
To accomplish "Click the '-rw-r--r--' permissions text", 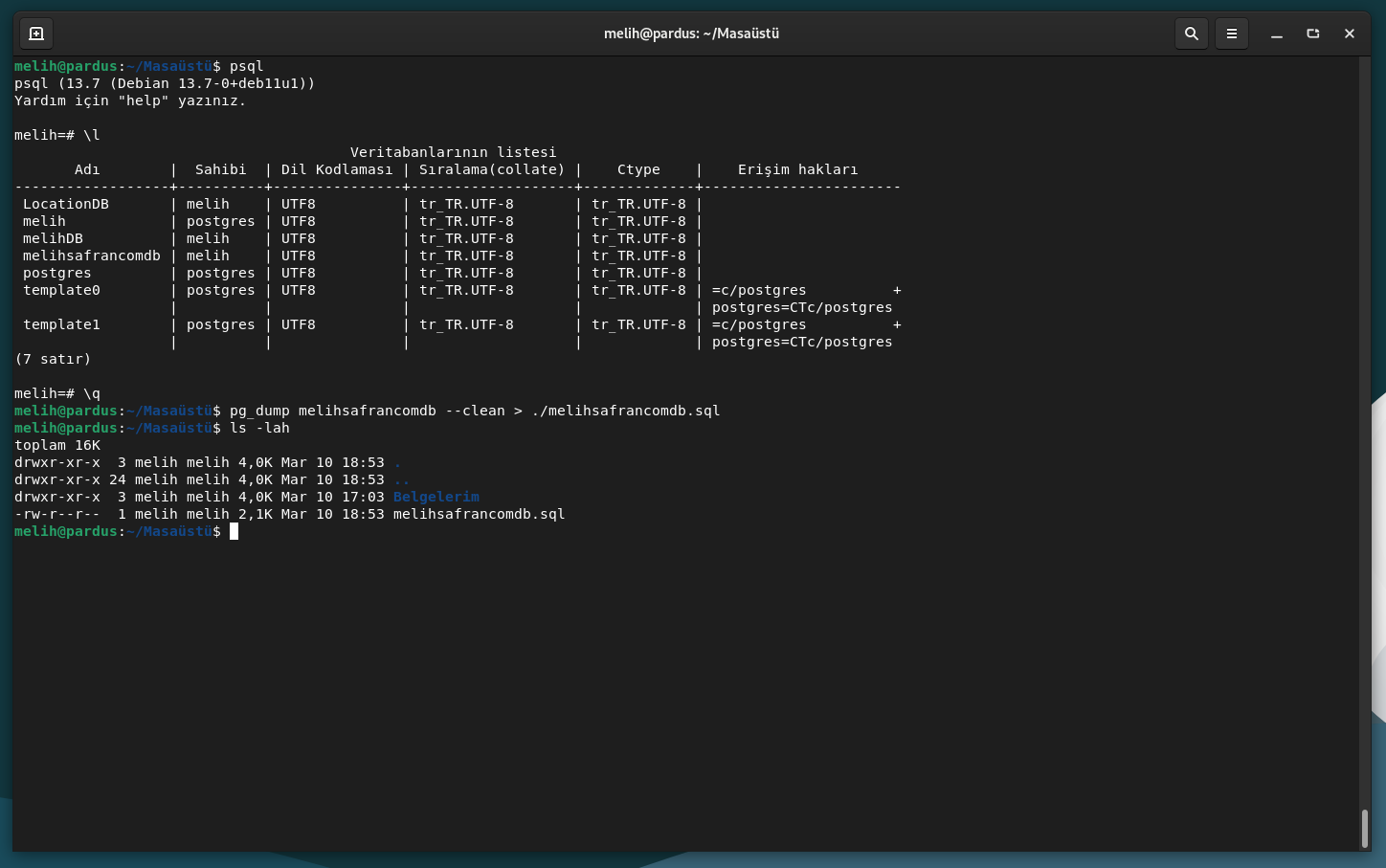I will [57, 514].
